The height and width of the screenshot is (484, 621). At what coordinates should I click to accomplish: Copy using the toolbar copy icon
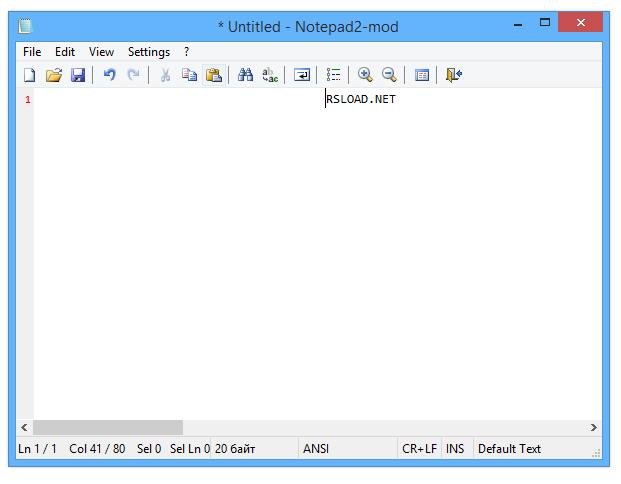pos(190,75)
